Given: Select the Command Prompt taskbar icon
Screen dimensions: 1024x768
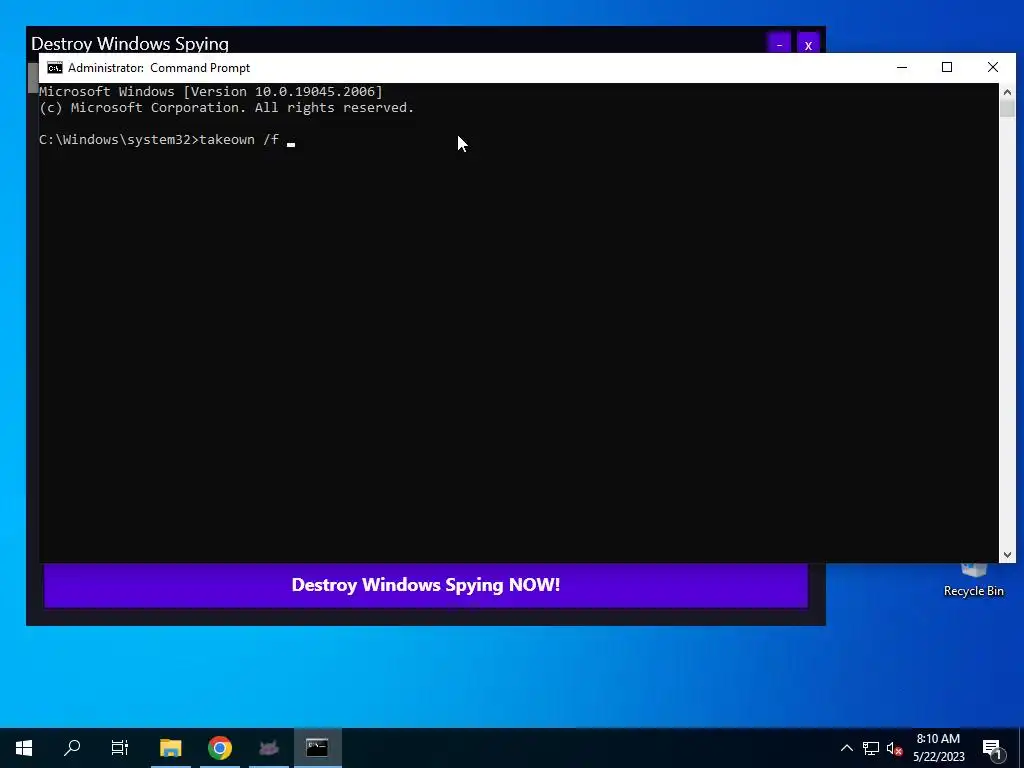Looking at the screenshot, I should 317,748.
